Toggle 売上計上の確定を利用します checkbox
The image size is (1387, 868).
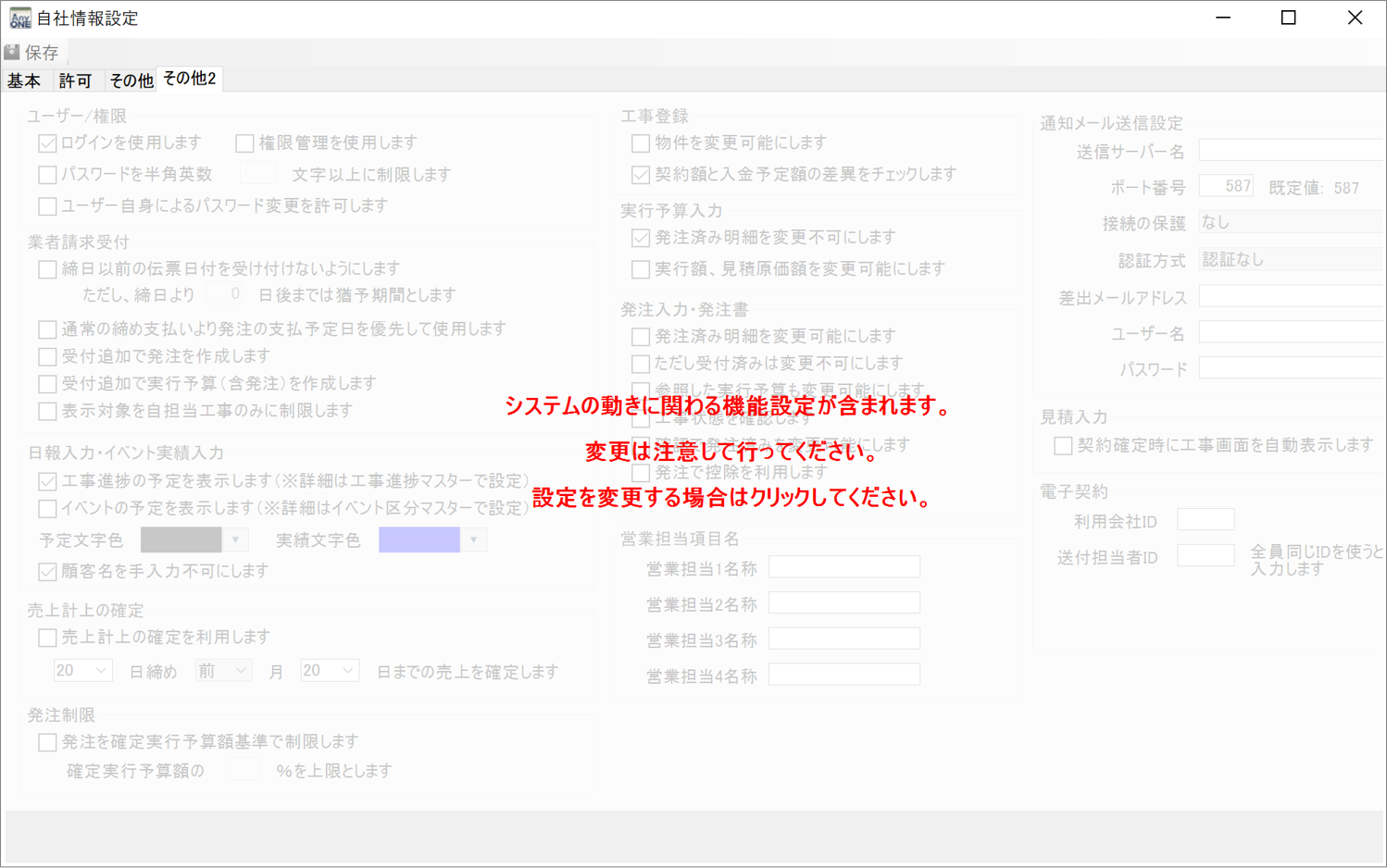coord(48,638)
